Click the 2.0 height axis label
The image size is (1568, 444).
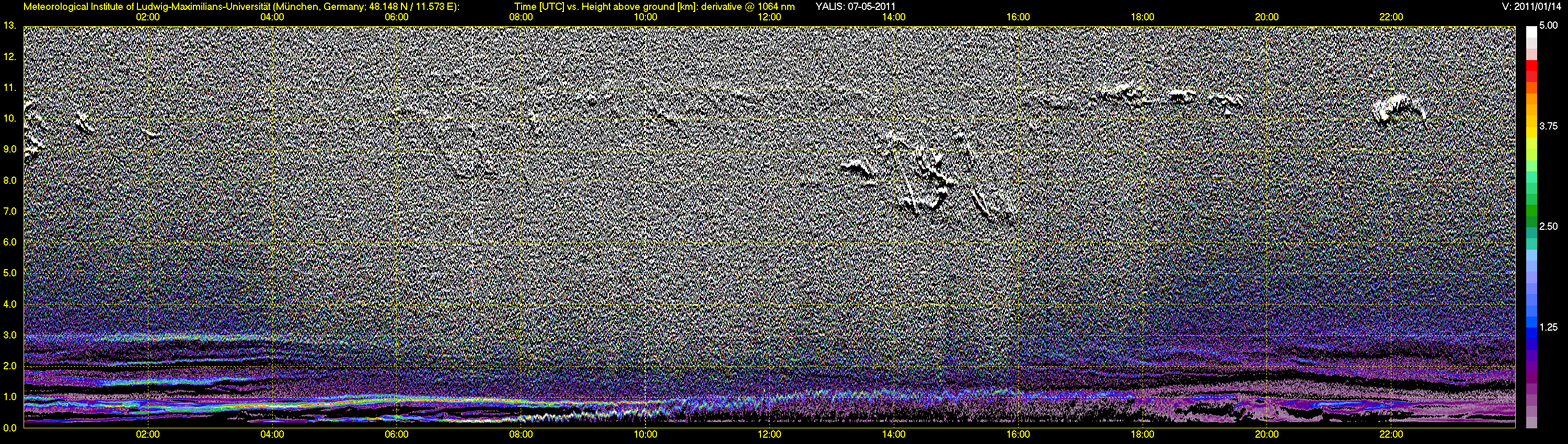tap(10, 366)
